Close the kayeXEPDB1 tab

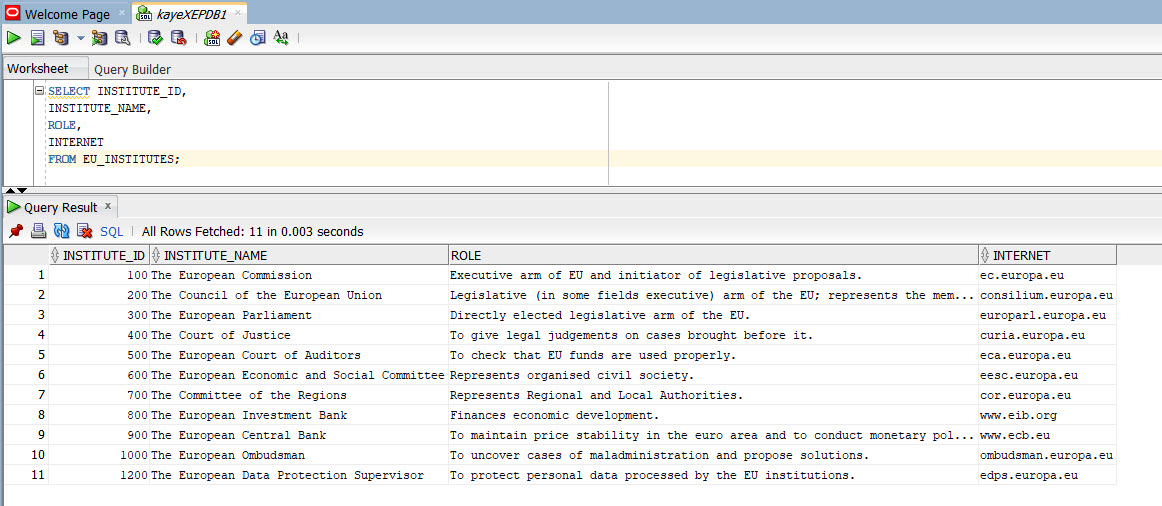237,13
